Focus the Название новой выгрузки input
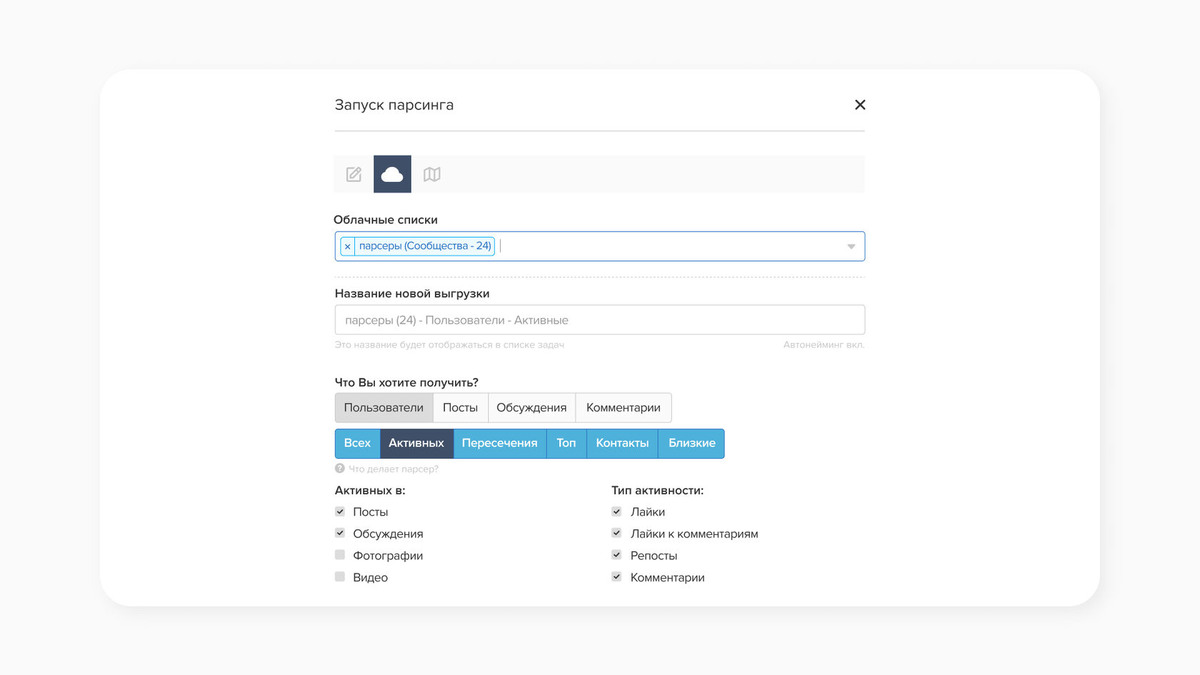Screen dimensions: 1200x675 tap(600, 320)
